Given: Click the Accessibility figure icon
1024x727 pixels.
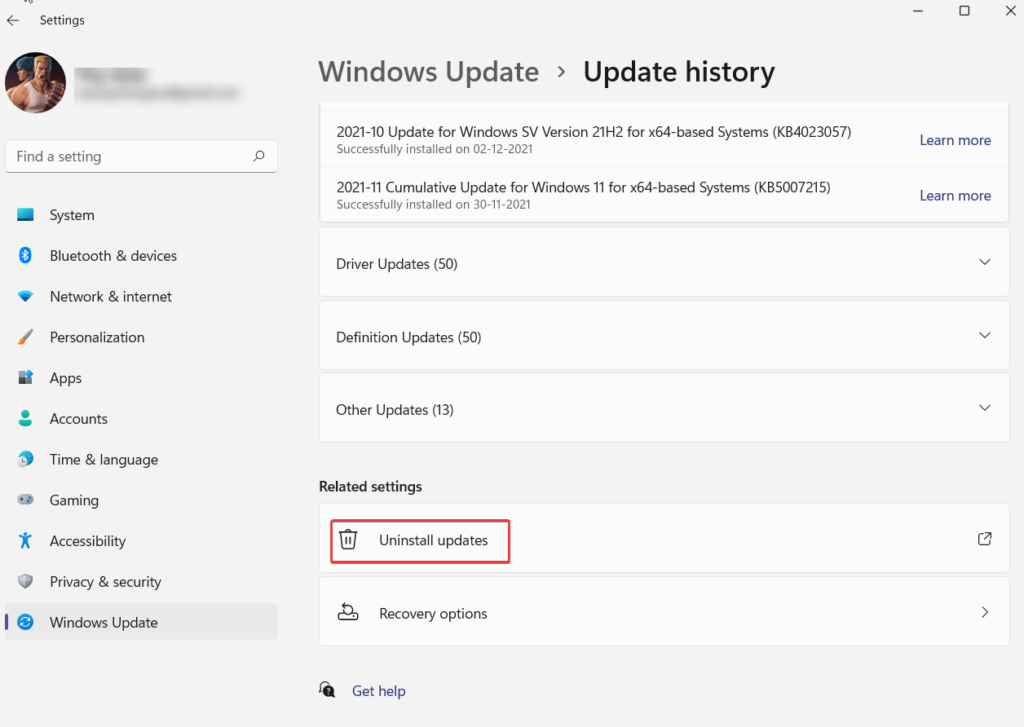Looking at the screenshot, I should (x=25, y=540).
